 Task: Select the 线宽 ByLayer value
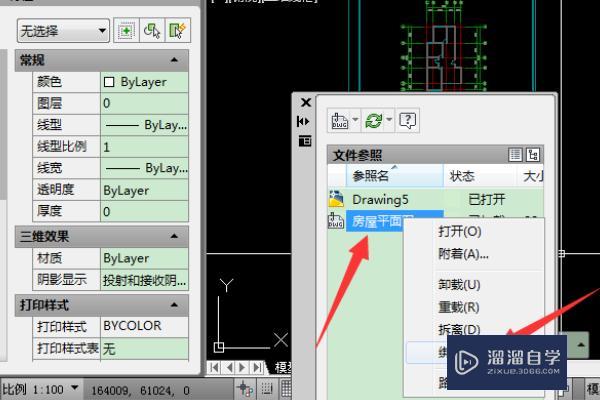coord(145,168)
